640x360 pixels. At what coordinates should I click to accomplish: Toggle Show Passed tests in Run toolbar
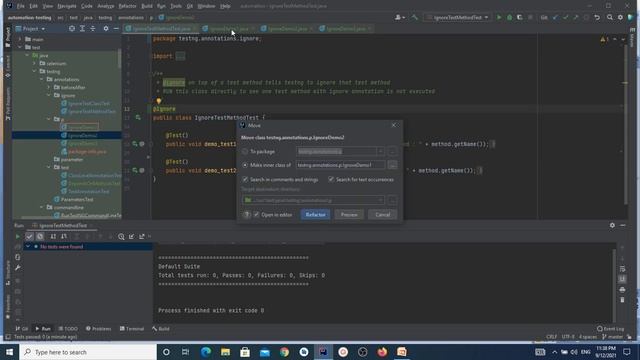29,236
